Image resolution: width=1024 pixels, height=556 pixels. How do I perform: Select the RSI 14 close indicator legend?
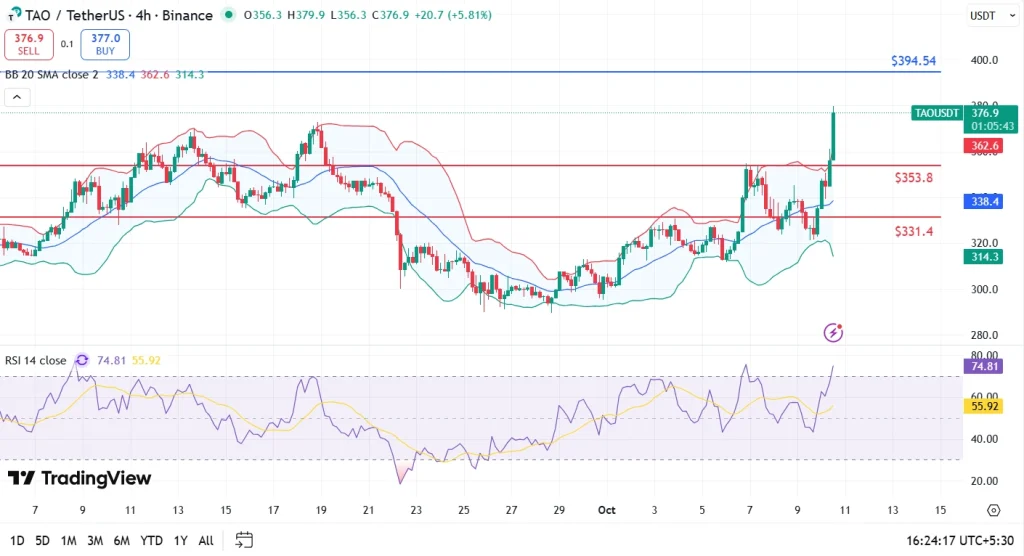tap(34, 360)
